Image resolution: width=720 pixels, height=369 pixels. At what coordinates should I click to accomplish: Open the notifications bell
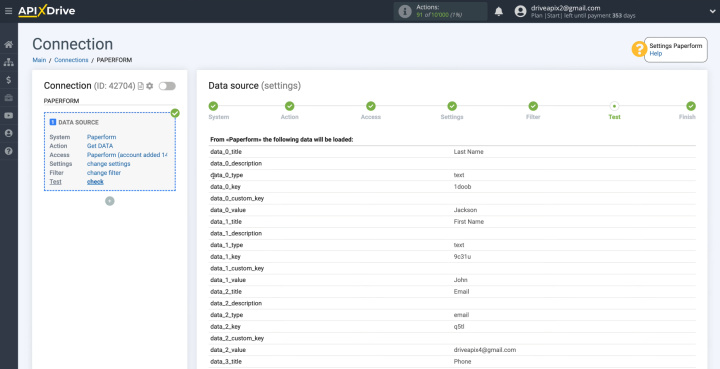pos(499,11)
